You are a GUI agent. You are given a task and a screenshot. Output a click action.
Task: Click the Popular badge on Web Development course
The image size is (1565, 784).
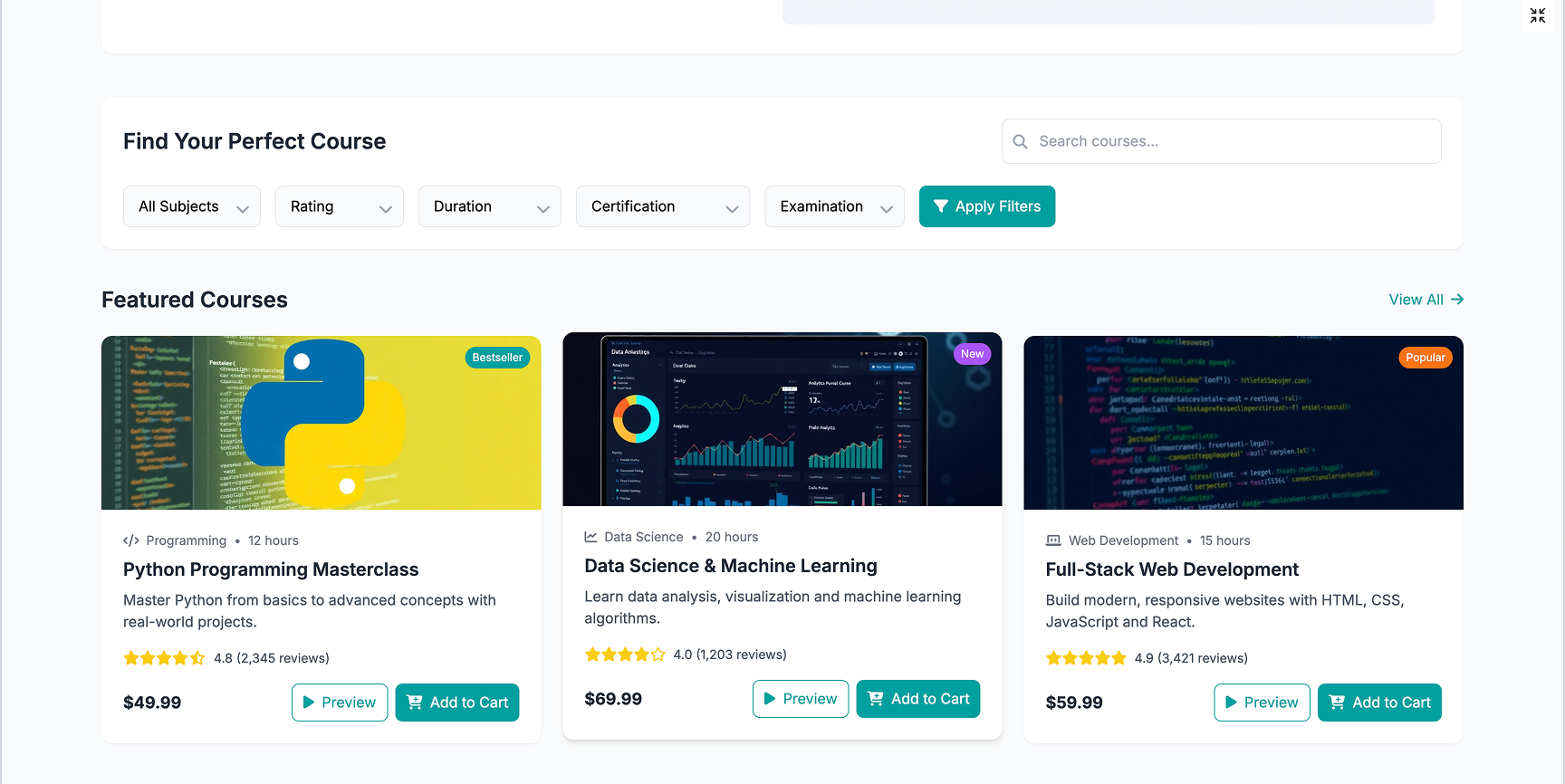tap(1425, 358)
